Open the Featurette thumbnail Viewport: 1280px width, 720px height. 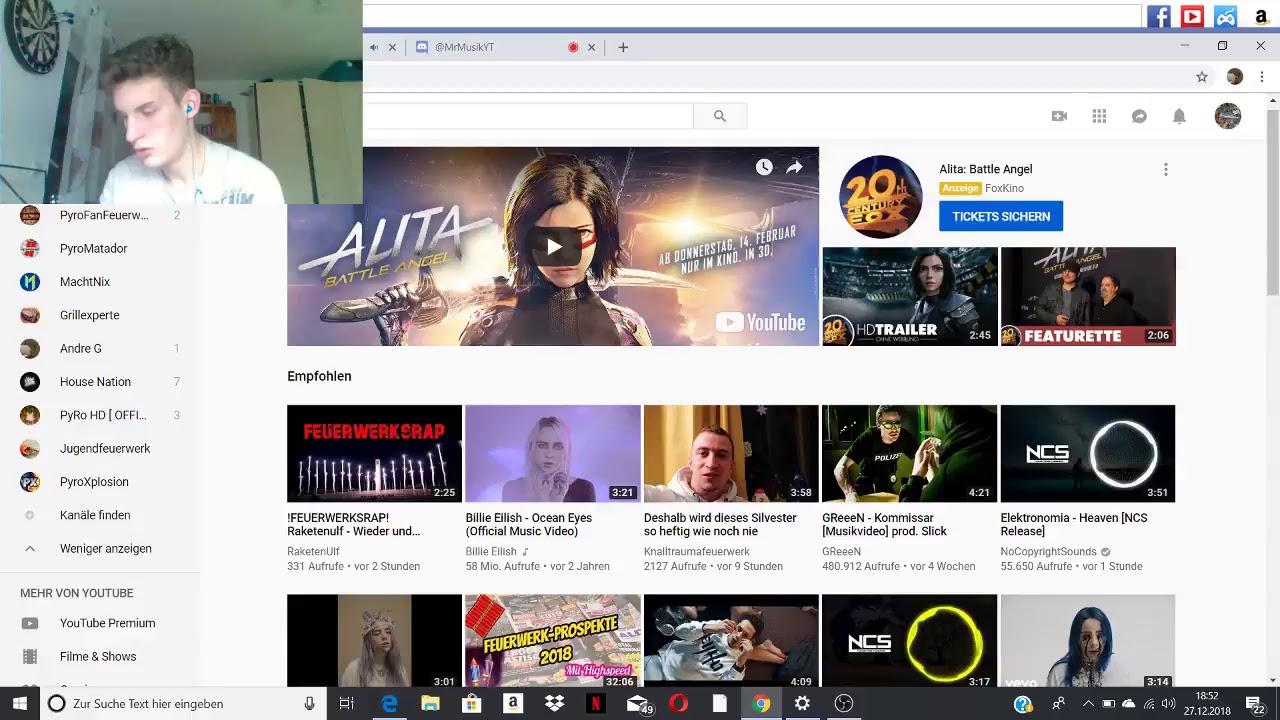(1088, 296)
